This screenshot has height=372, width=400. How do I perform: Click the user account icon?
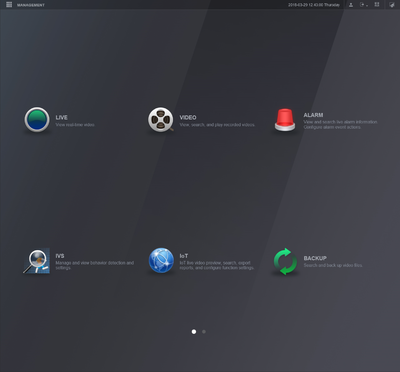351,5
